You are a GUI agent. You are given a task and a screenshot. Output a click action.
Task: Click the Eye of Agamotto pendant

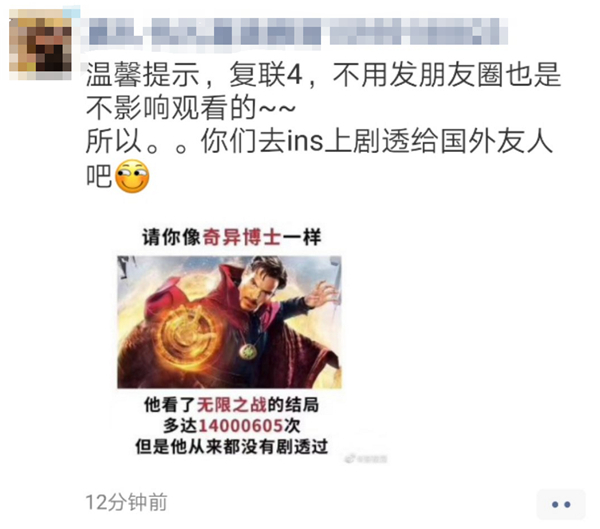tap(248, 351)
